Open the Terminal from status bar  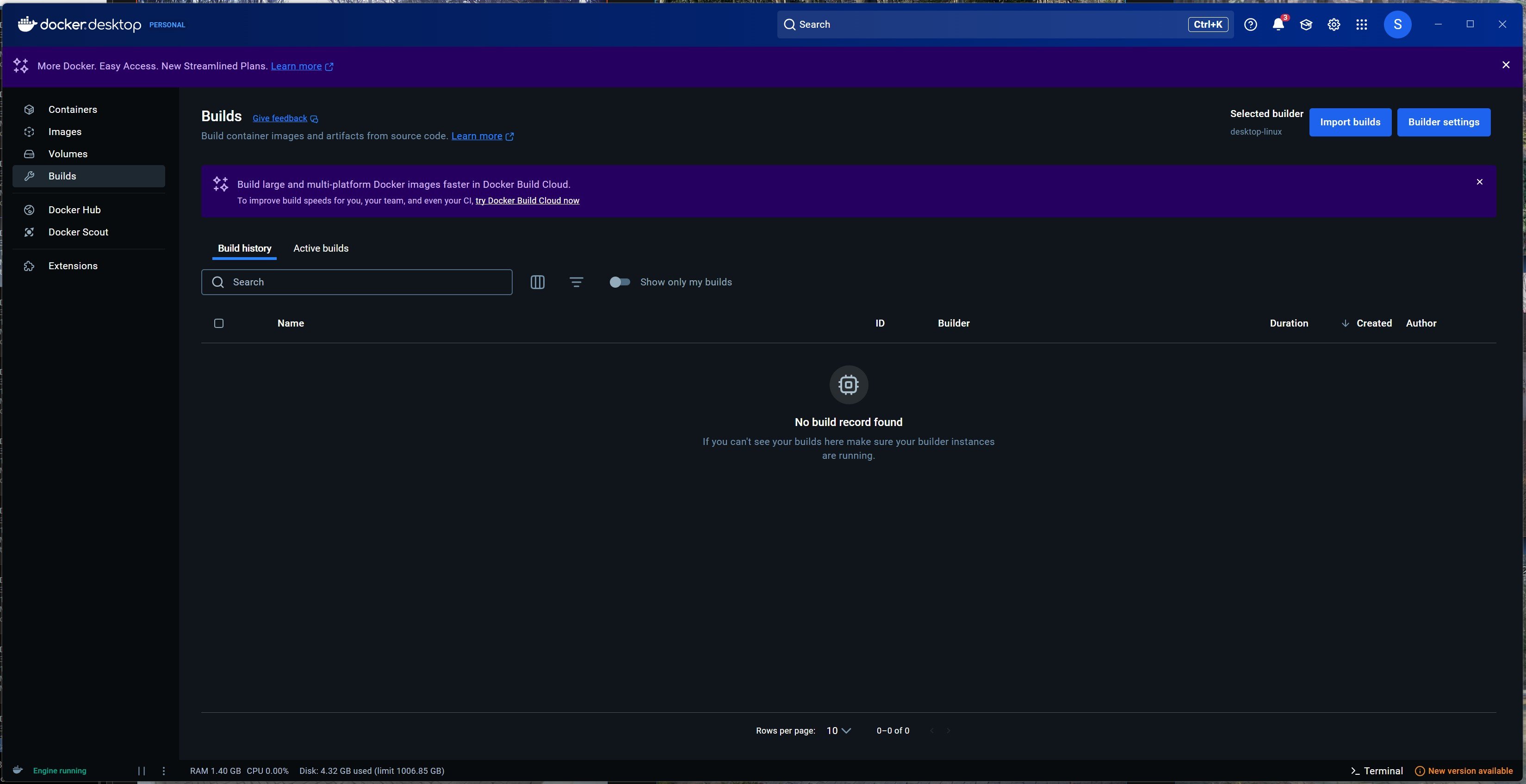(x=1377, y=771)
